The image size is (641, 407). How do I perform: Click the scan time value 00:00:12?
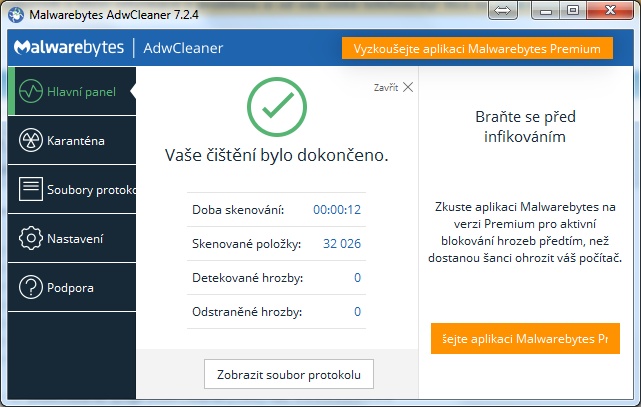[x=337, y=210]
